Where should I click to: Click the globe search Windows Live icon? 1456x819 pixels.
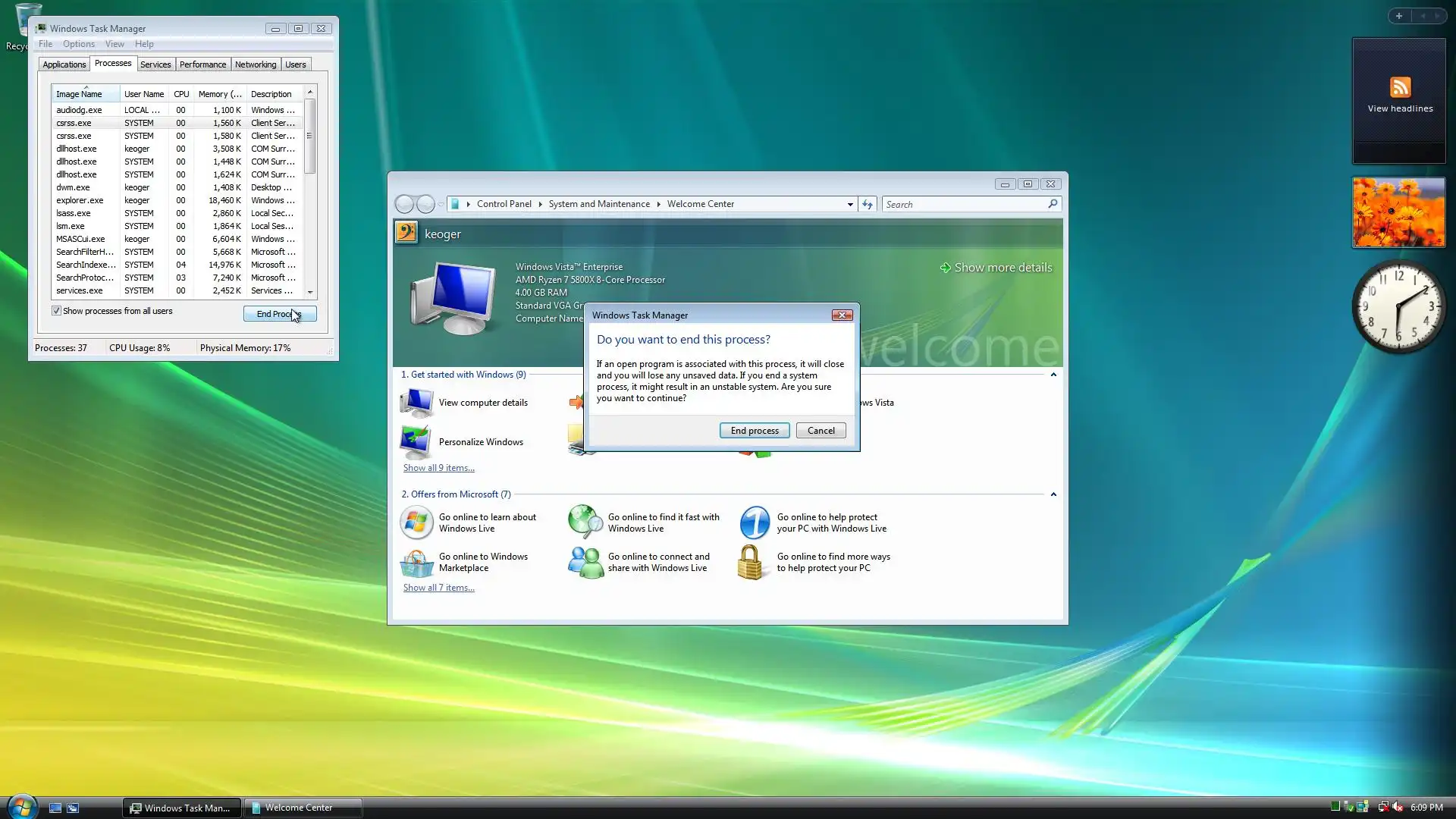[585, 522]
